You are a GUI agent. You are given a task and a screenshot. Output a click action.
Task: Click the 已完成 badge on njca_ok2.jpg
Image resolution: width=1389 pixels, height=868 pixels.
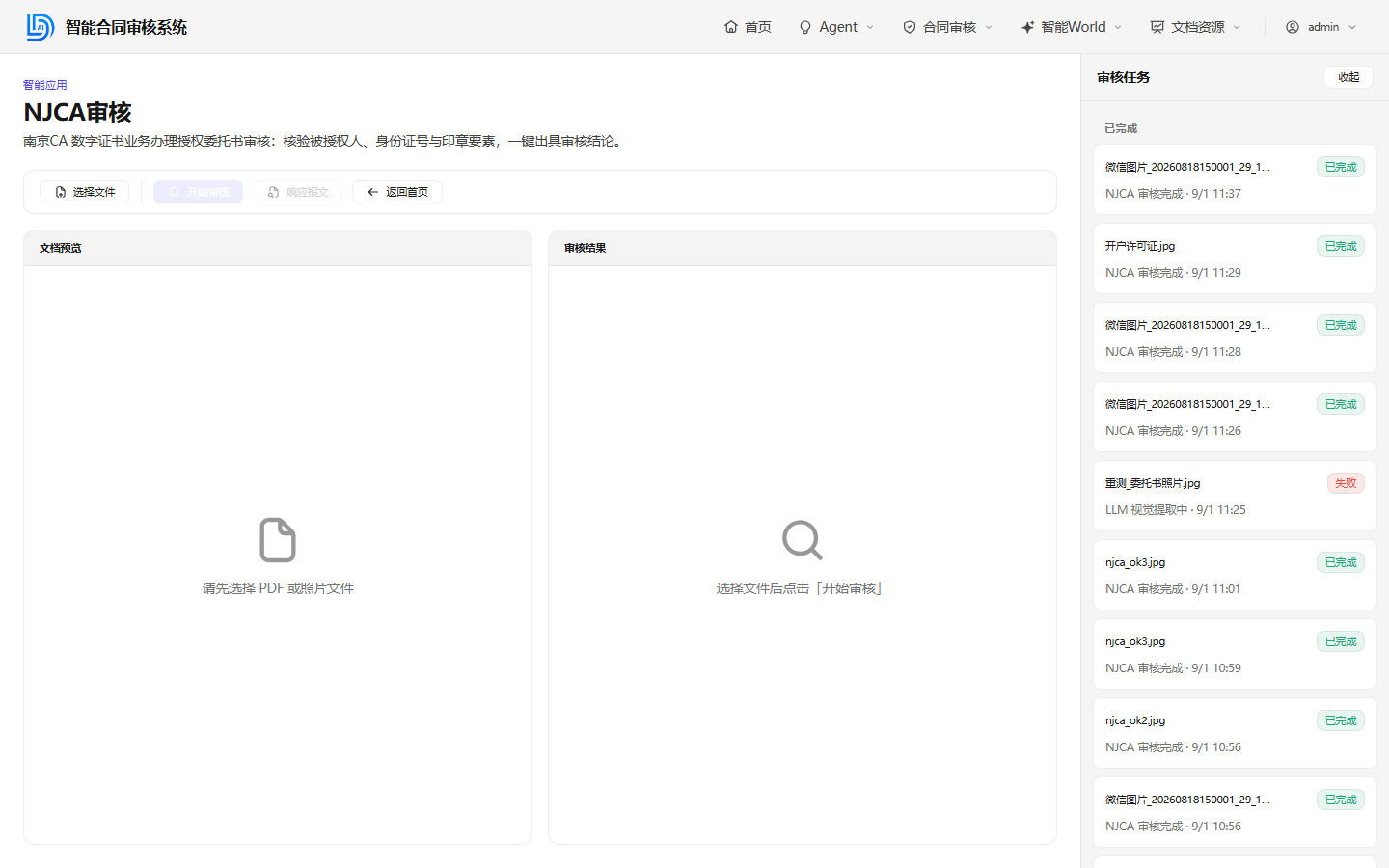[1341, 720]
